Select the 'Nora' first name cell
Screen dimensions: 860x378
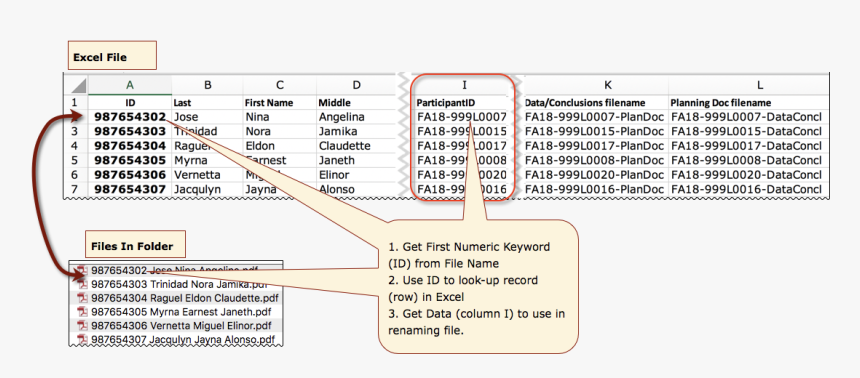[280, 132]
